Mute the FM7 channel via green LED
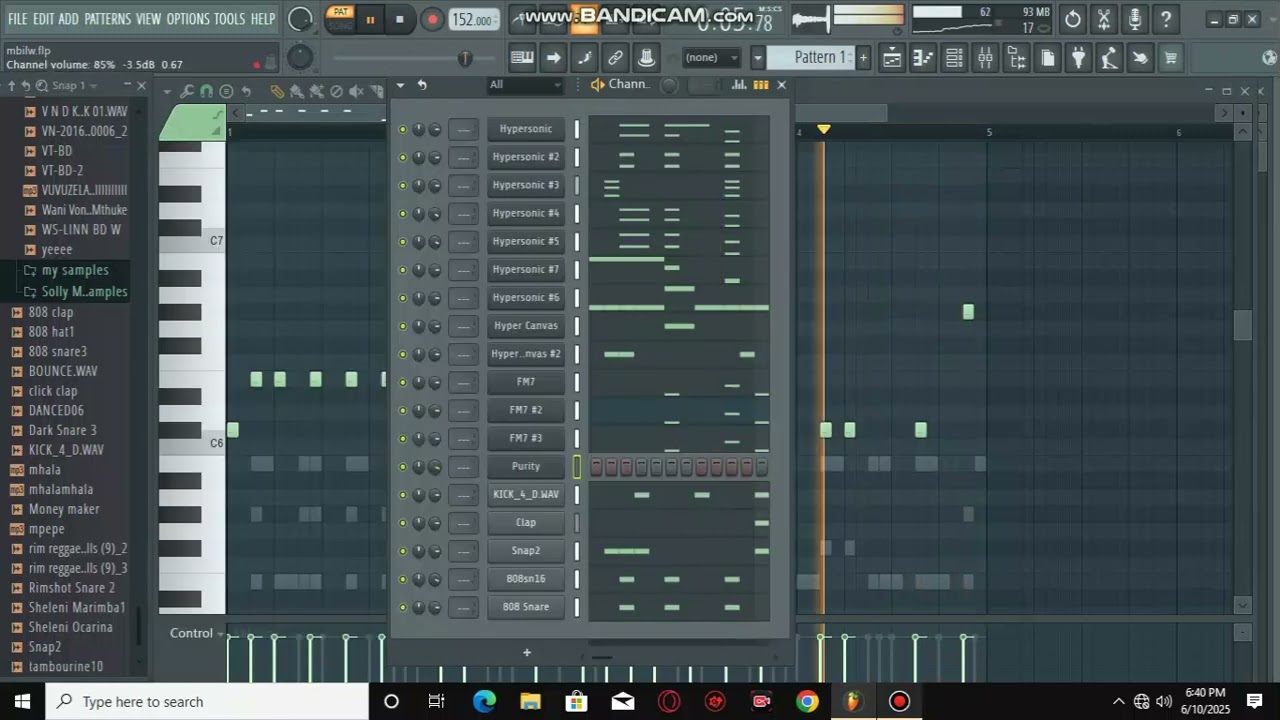The image size is (1280, 720). coord(403,382)
